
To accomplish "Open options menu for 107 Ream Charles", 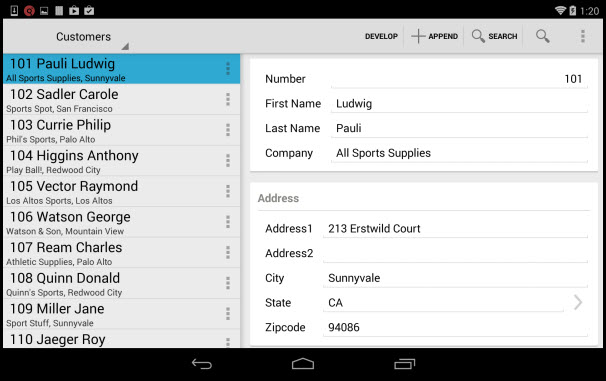I will pyautogui.click(x=228, y=252).
